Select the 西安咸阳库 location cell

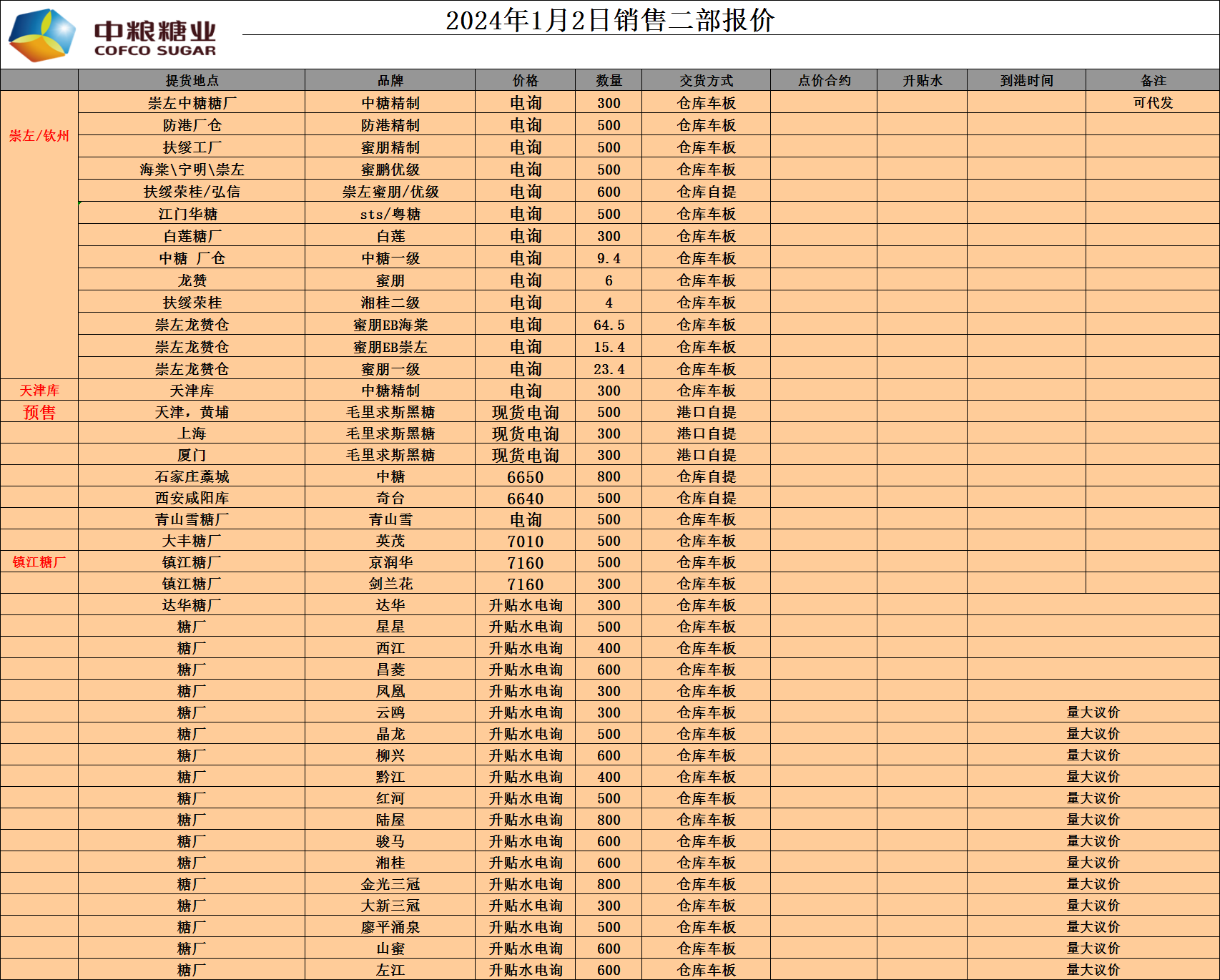pyautogui.click(x=192, y=498)
